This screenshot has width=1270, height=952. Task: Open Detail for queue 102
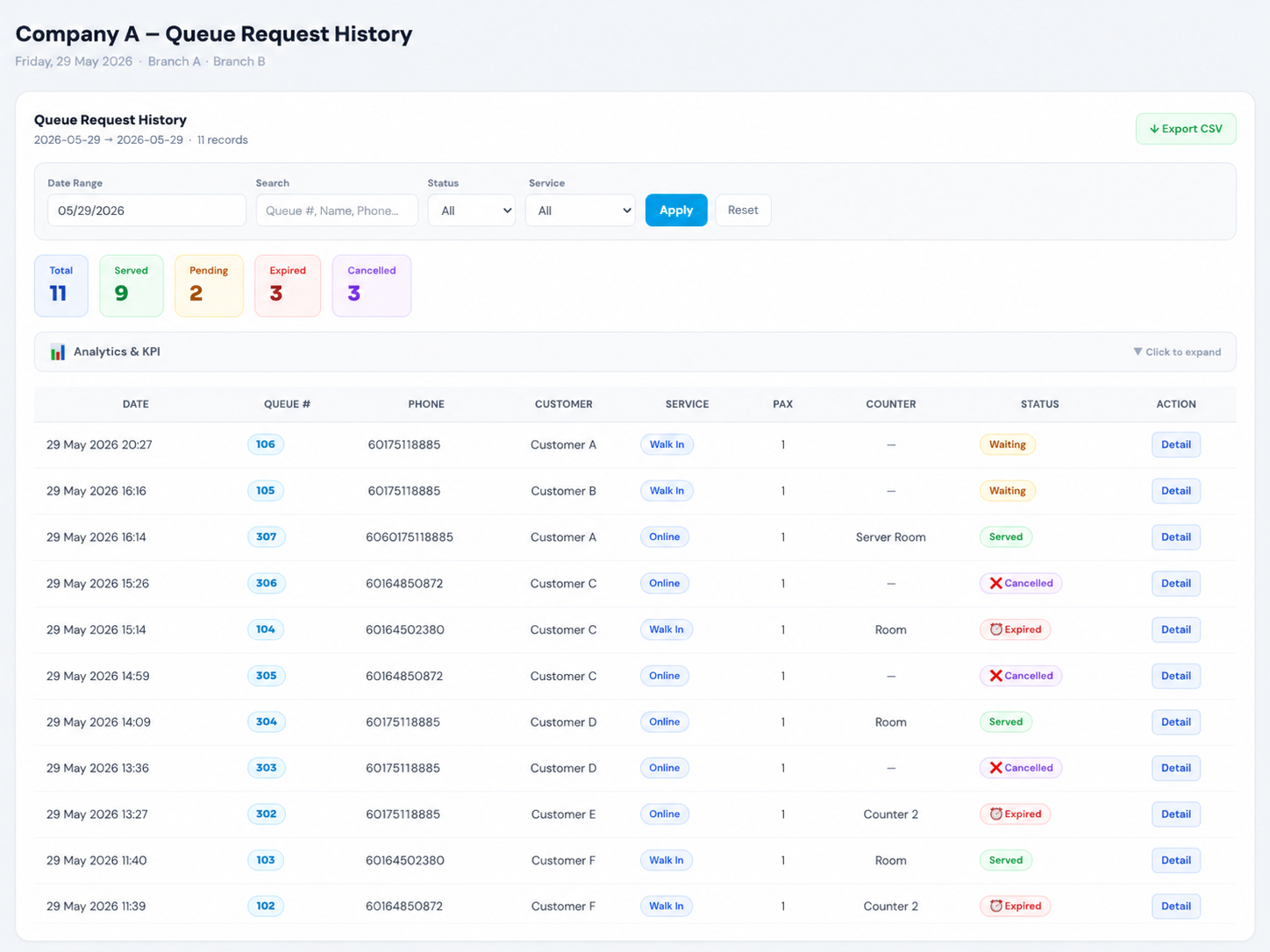[1175, 906]
